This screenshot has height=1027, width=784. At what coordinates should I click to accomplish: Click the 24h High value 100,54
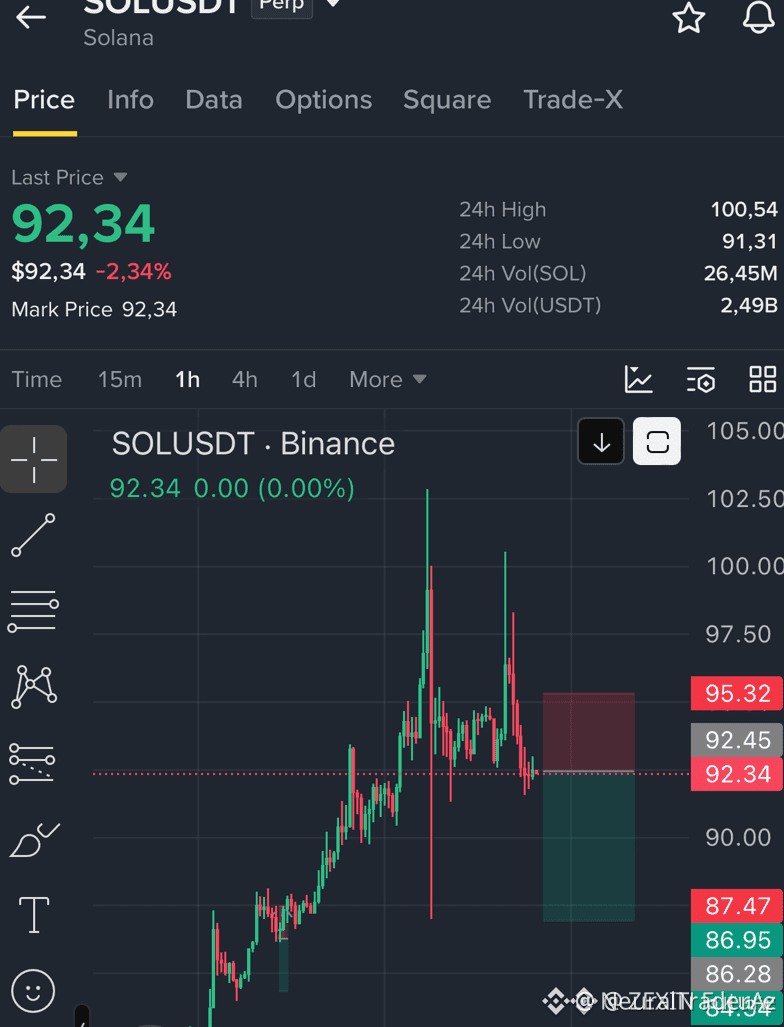744,210
